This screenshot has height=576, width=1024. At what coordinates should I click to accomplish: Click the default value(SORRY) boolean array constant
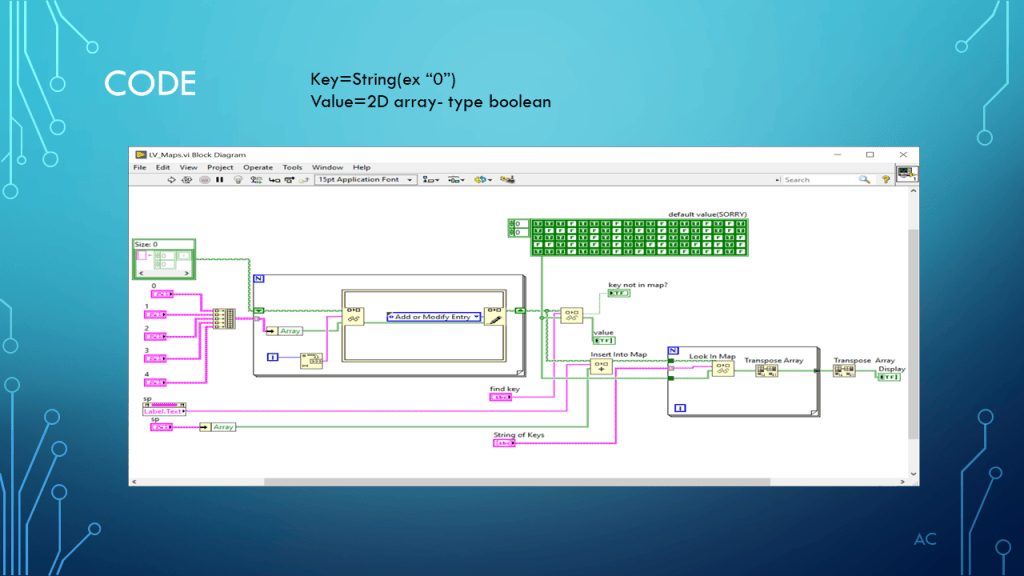tap(639, 238)
